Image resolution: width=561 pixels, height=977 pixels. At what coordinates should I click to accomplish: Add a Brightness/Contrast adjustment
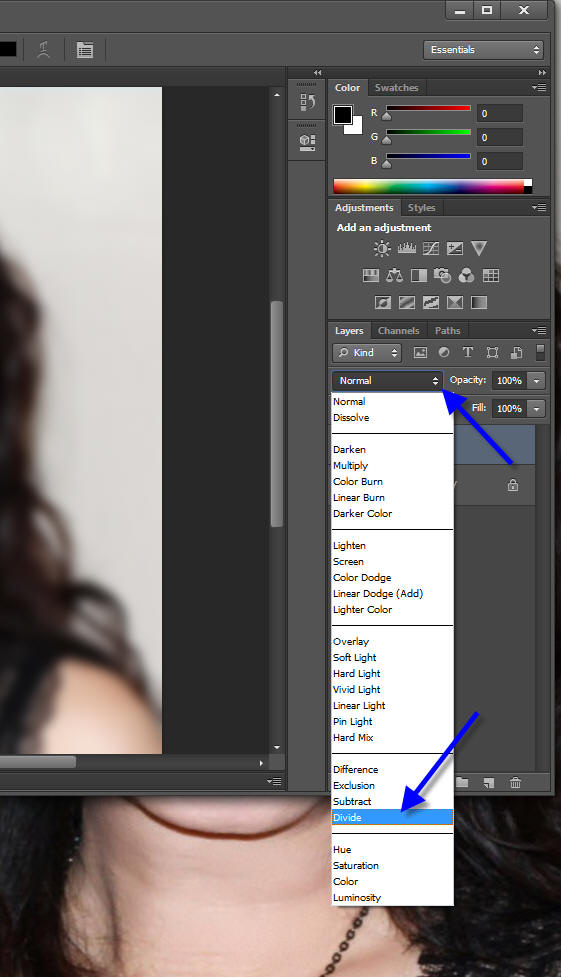pyautogui.click(x=382, y=249)
